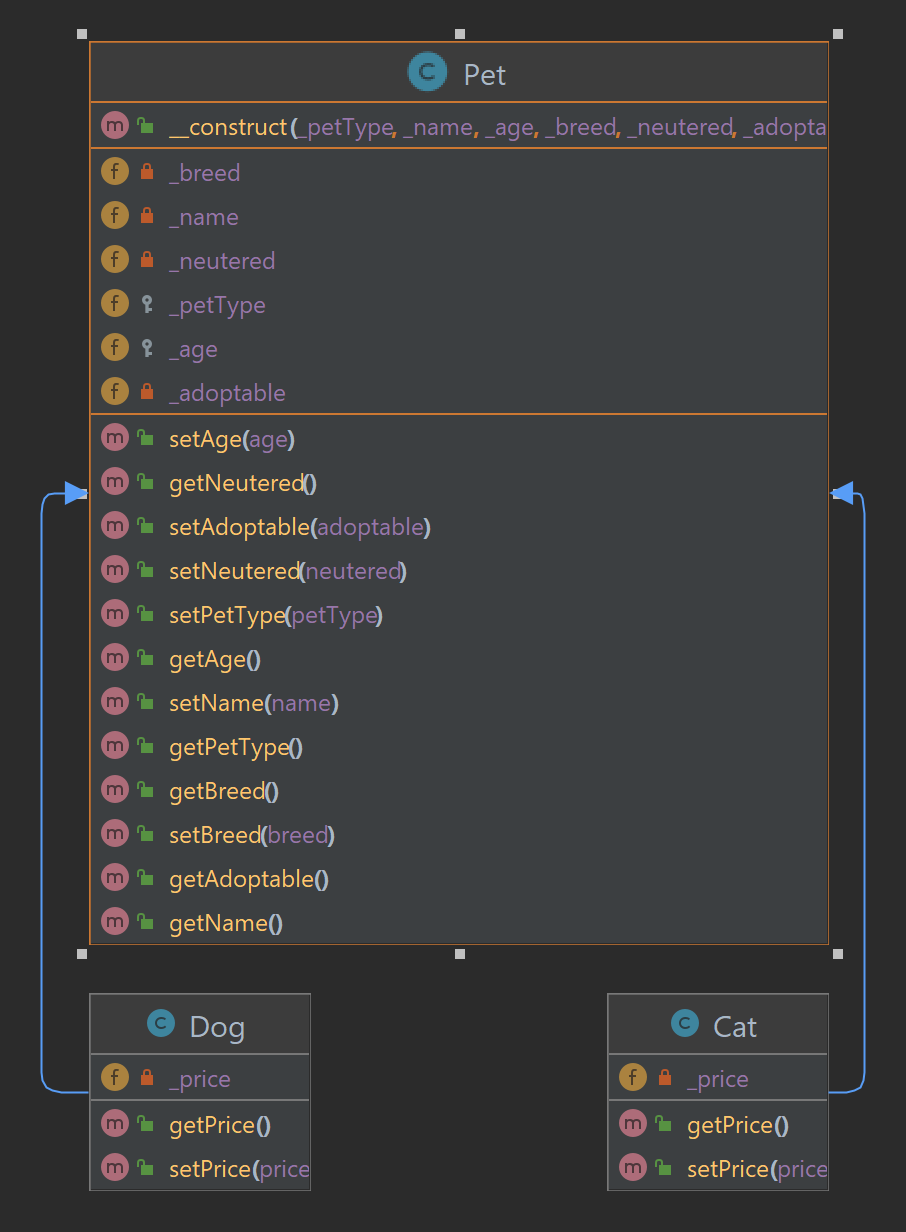The height and width of the screenshot is (1232, 906).
Task: Select the getBreed() method text
Action: coord(224,791)
